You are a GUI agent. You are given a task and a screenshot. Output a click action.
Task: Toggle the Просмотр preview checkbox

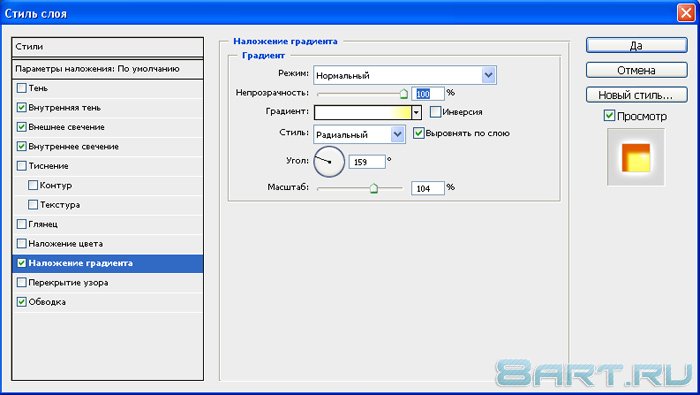[x=609, y=116]
